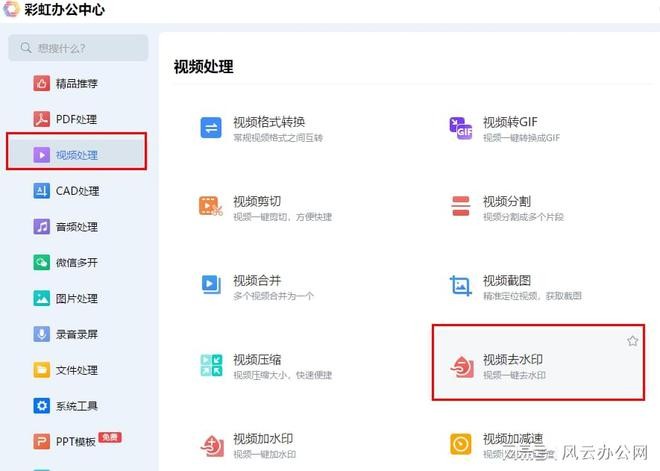This screenshot has width=660, height=471.
Task: Favorite 视频去水印 with the star
Action: coord(632,341)
